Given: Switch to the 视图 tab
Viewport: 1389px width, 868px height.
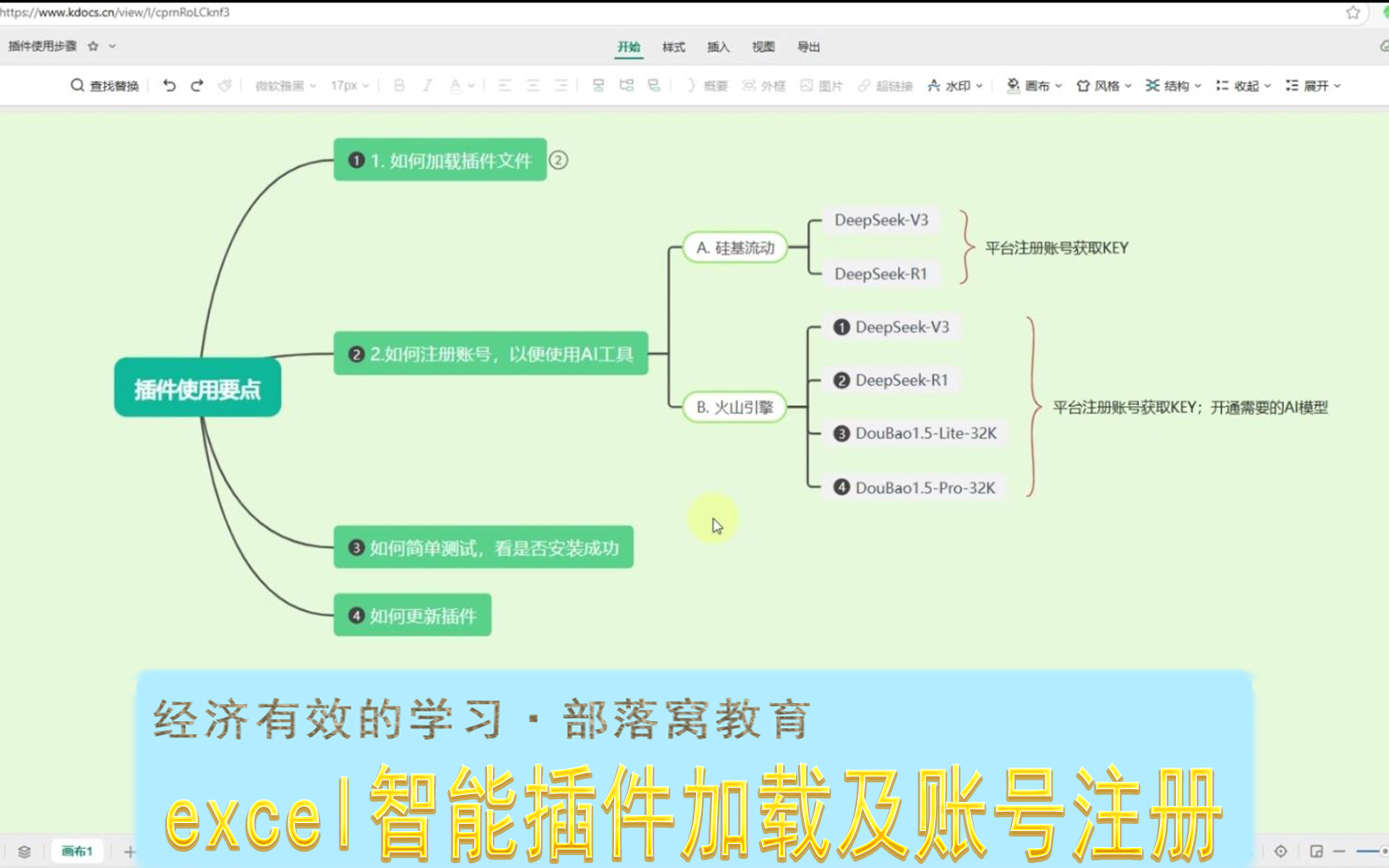Looking at the screenshot, I should point(763,47).
